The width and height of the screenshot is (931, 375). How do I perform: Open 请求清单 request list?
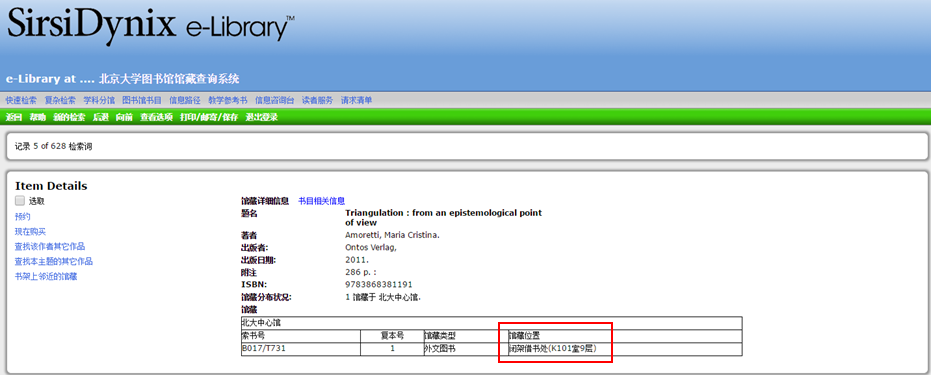[x=356, y=100]
